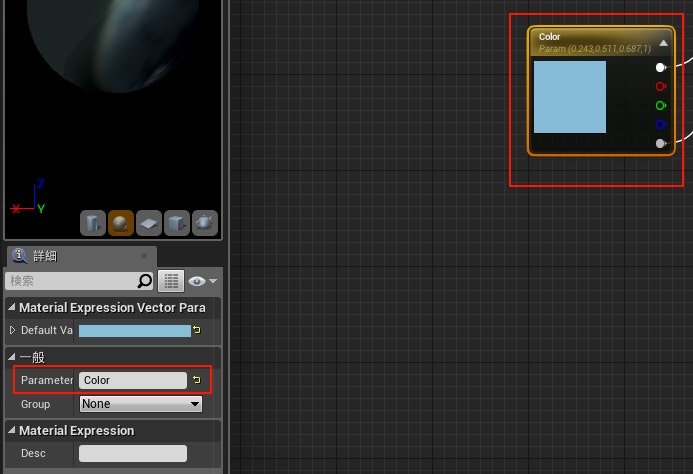Click the Group property label
The image size is (693, 474).
[x=35, y=404]
